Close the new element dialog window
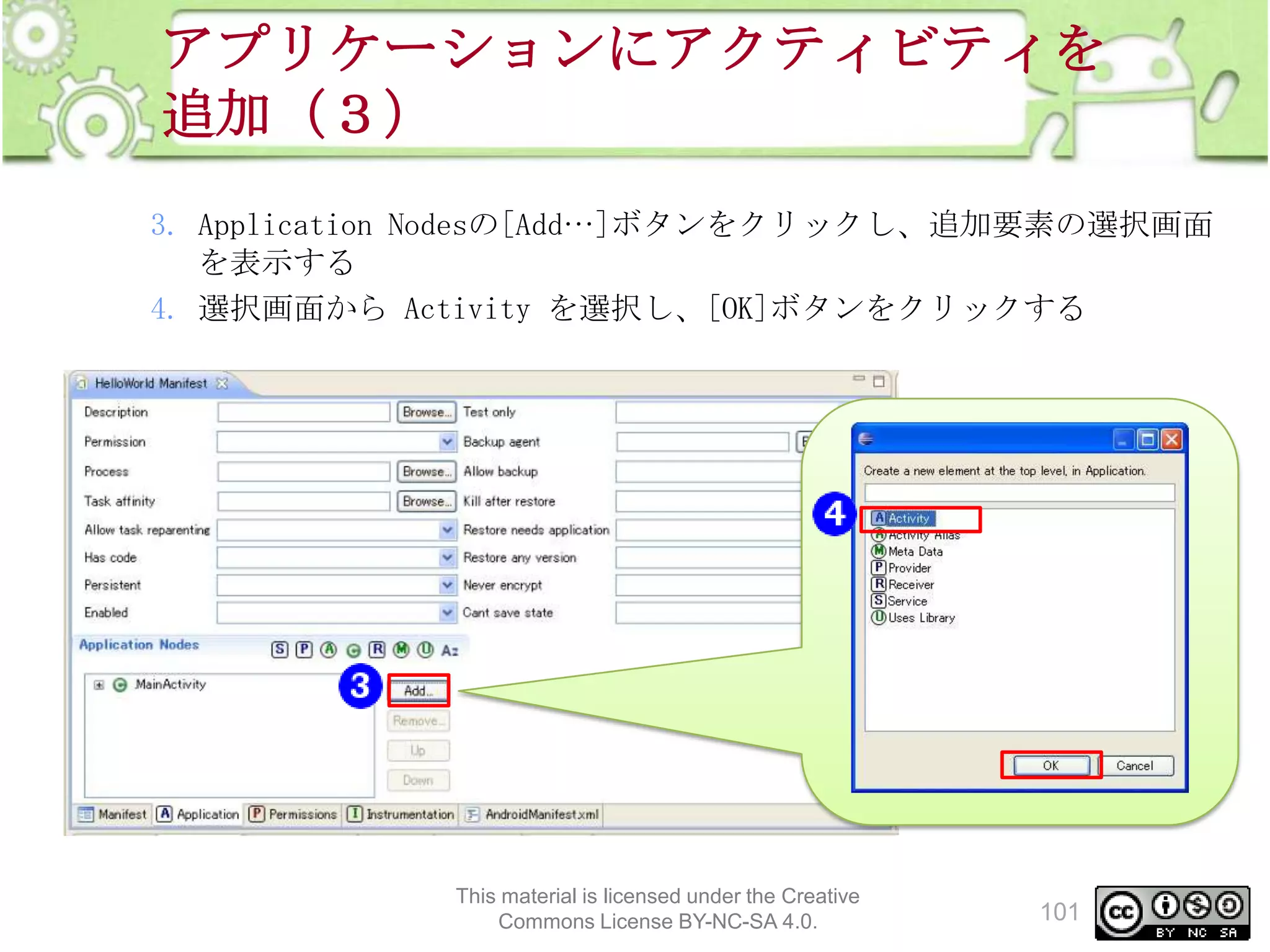 [x=1171, y=440]
